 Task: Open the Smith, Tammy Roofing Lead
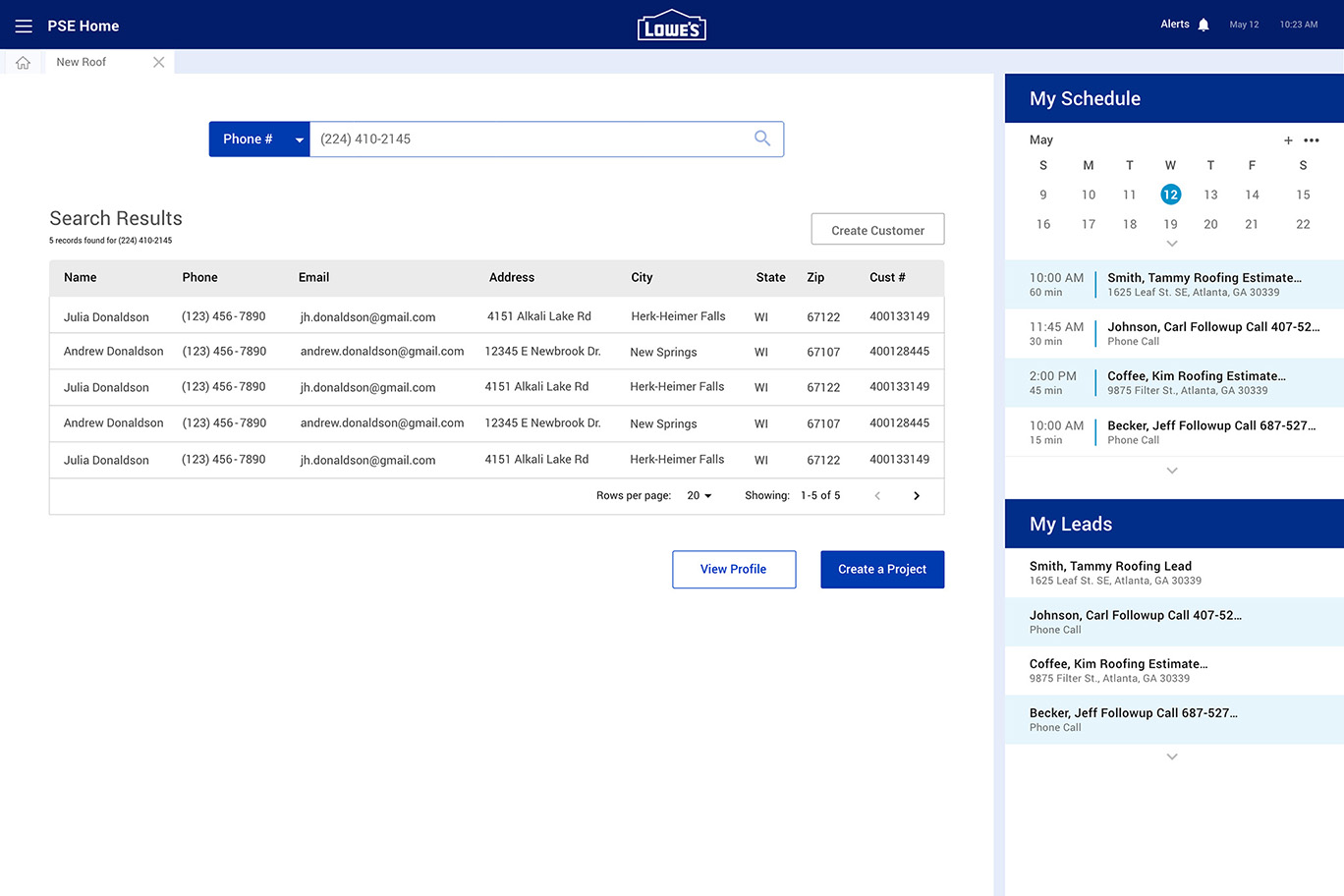pos(1174,573)
